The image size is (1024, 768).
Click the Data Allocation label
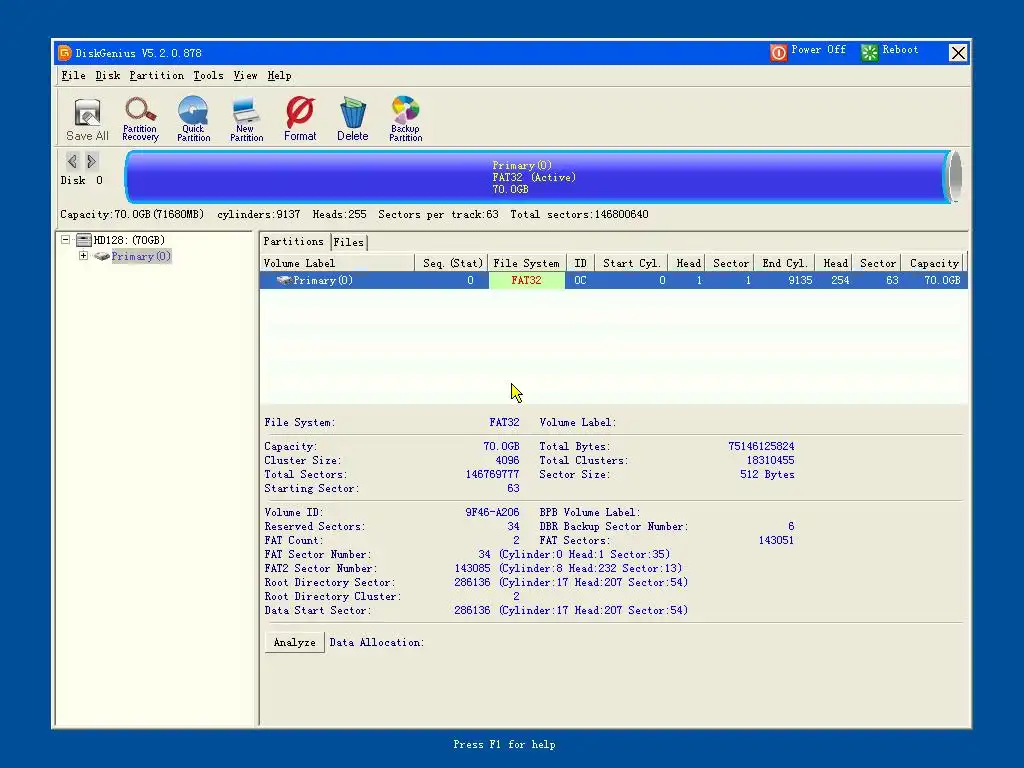tap(377, 643)
